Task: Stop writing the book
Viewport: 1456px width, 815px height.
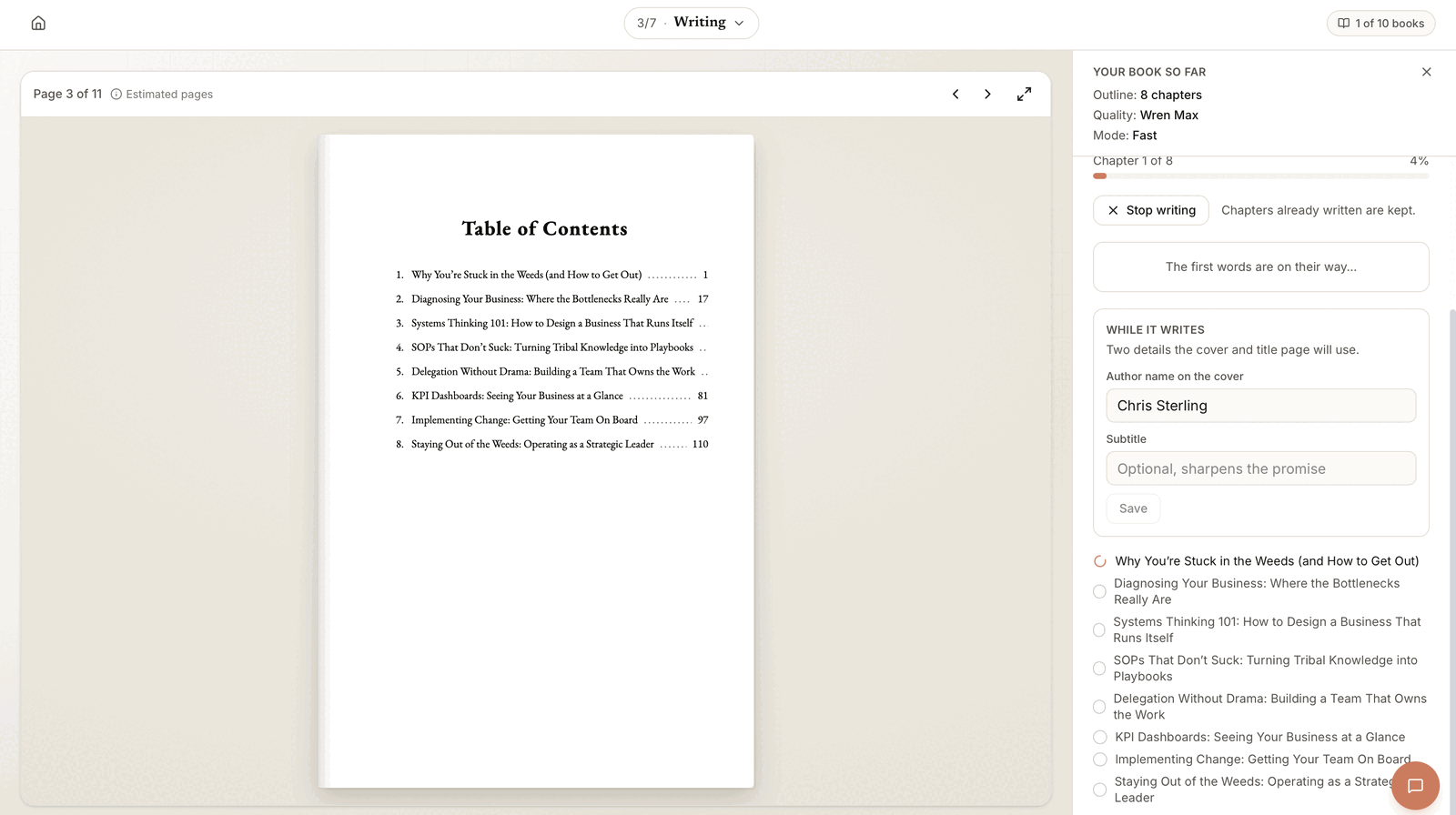Action: click(1151, 210)
